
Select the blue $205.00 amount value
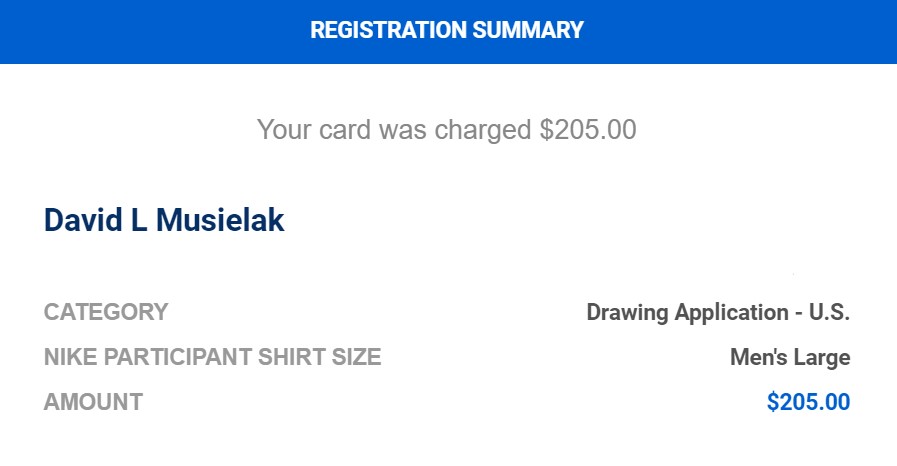[808, 402]
